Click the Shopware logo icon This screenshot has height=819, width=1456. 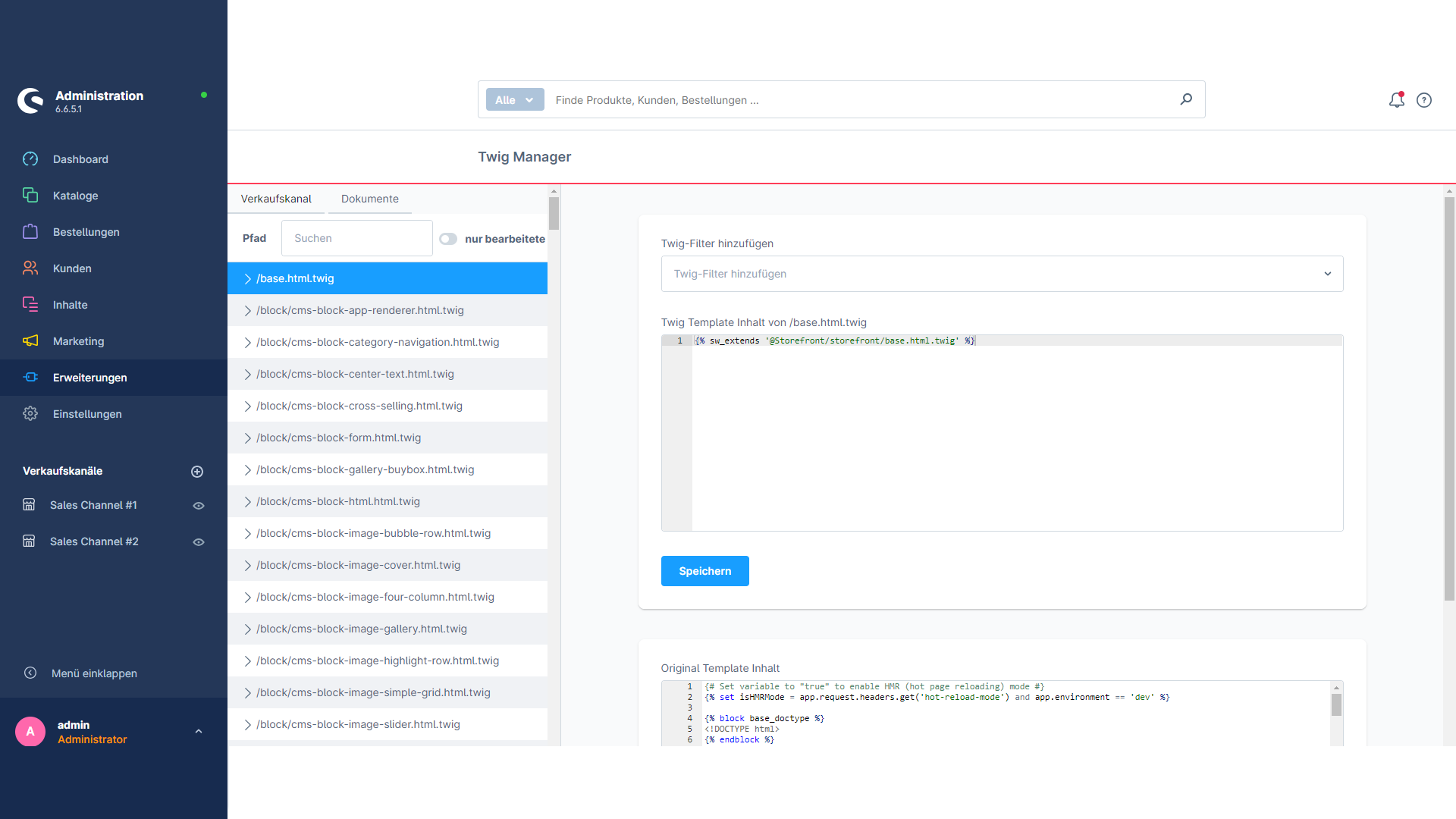click(x=30, y=101)
